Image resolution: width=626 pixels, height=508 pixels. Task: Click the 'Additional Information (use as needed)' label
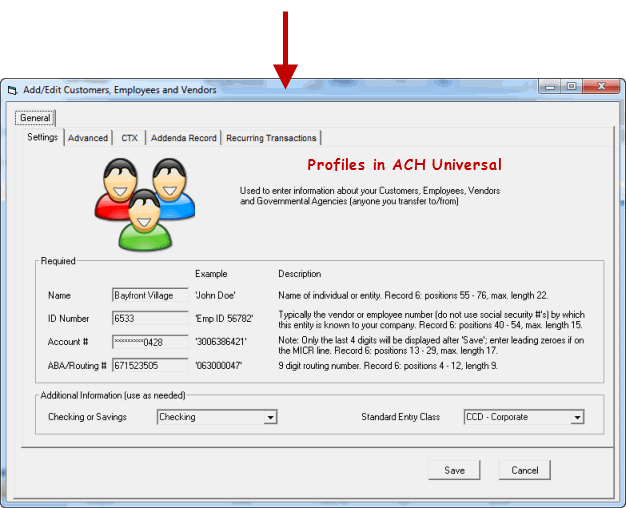click(113, 395)
